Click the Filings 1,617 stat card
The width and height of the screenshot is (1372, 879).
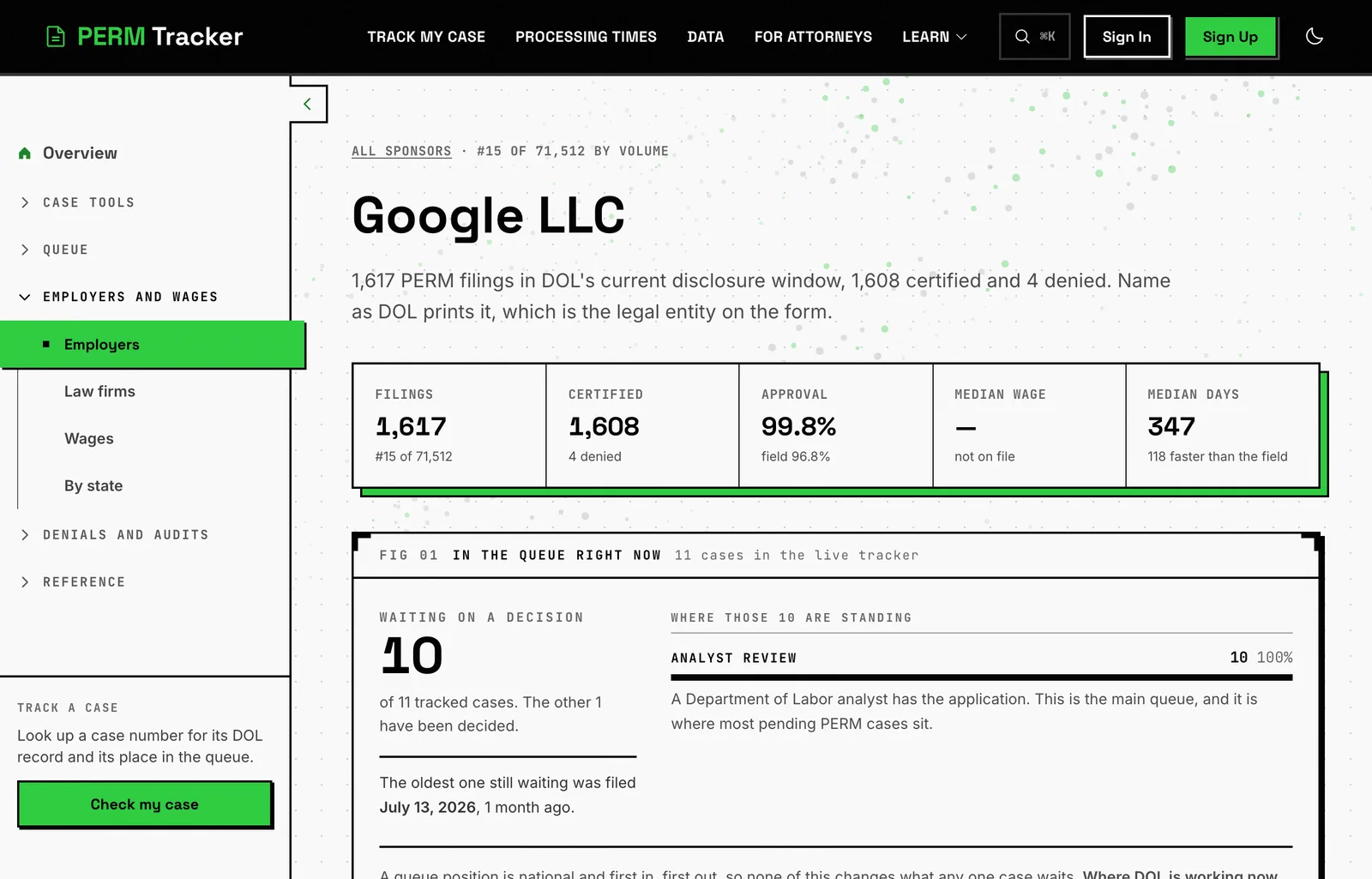(x=449, y=425)
